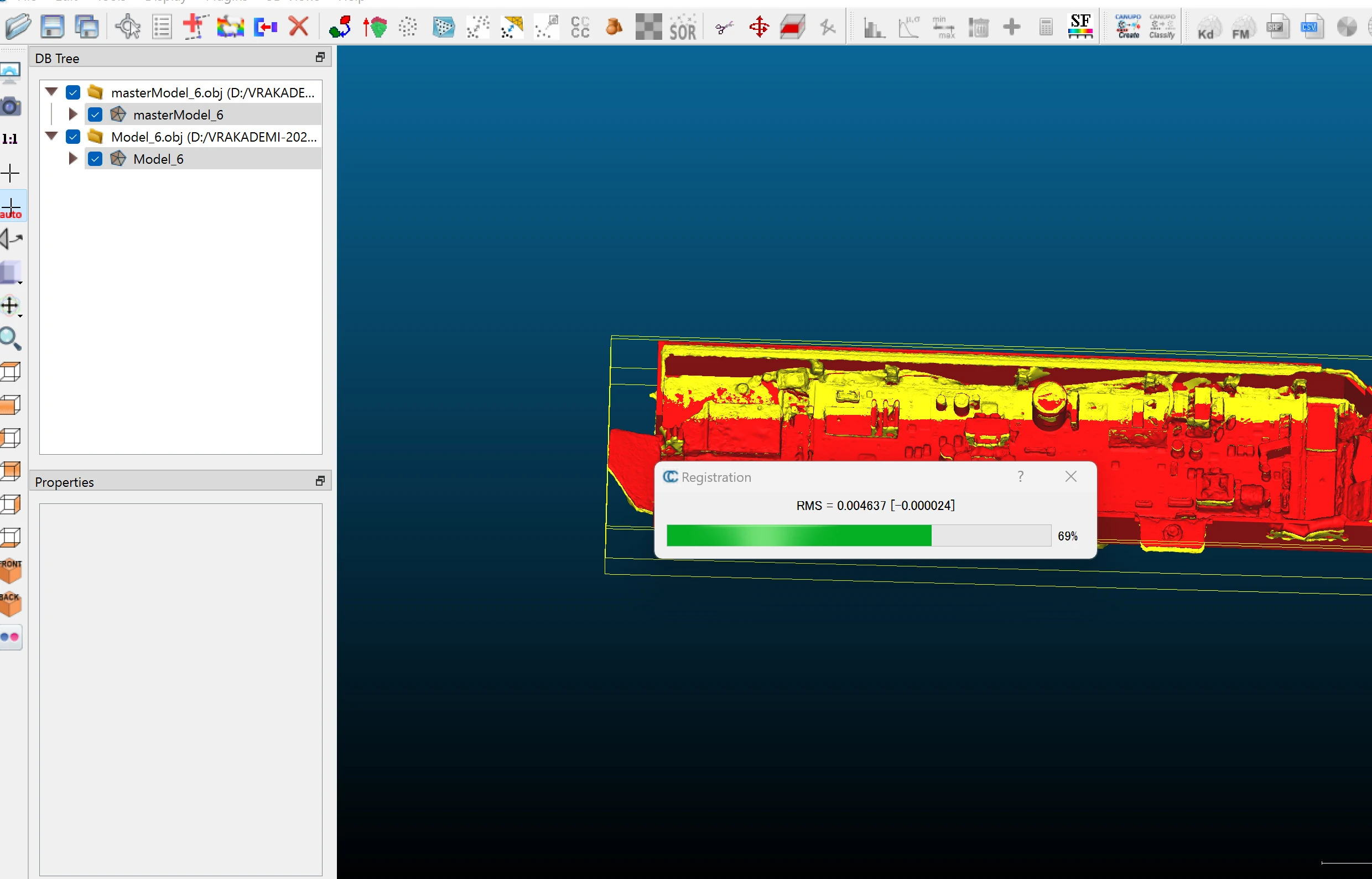This screenshot has height=879, width=1372.
Task: Uncheck the masterModel_6 mesh checkbox
Action: tap(95, 115)
